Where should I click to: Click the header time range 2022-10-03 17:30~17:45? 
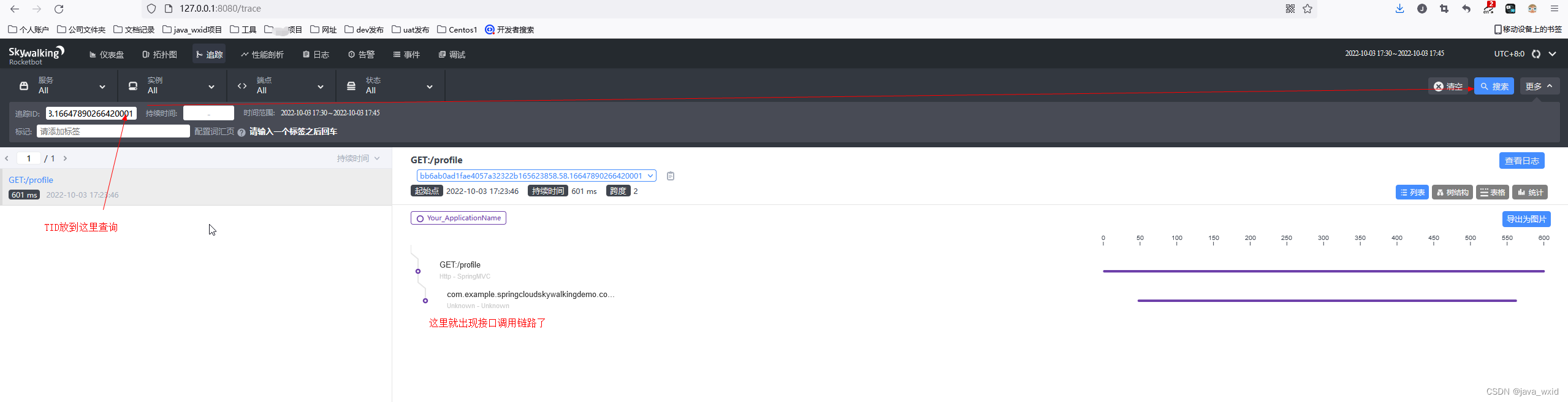coord(1395,53)
